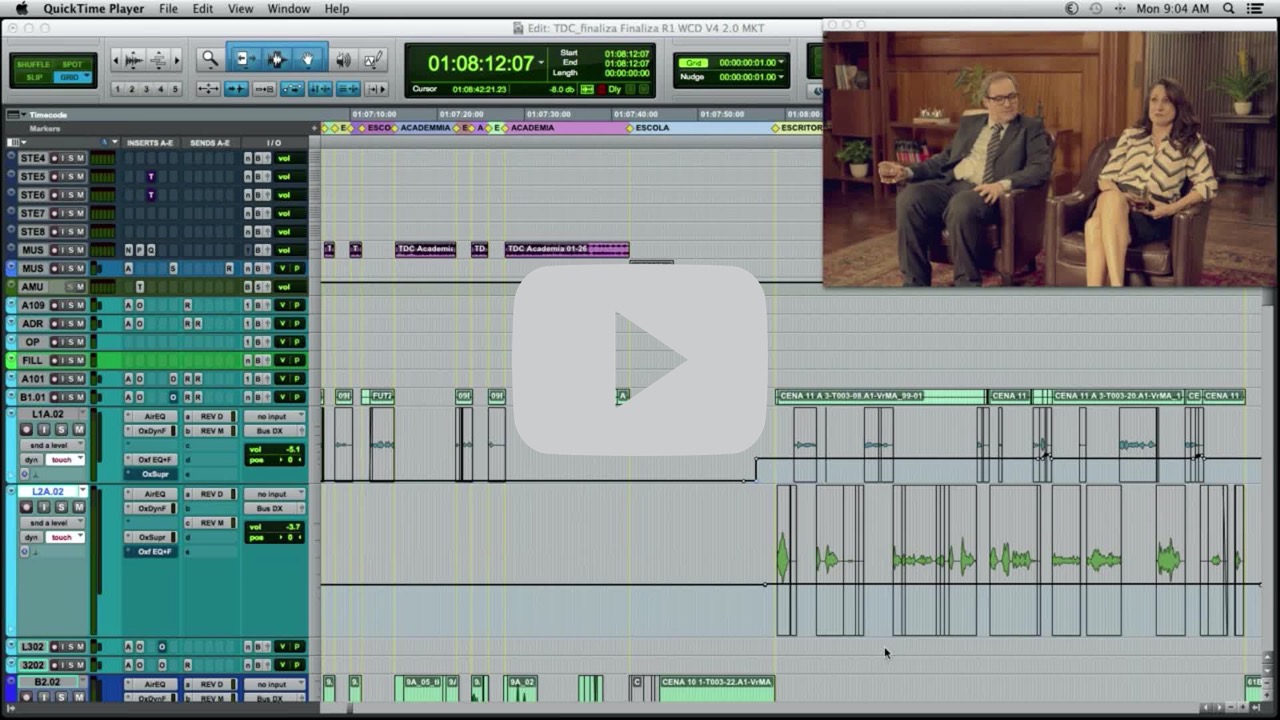Toggle the Mirrored MIDI editing icon
The image size is (1280, 720).
tap(264, 88)
